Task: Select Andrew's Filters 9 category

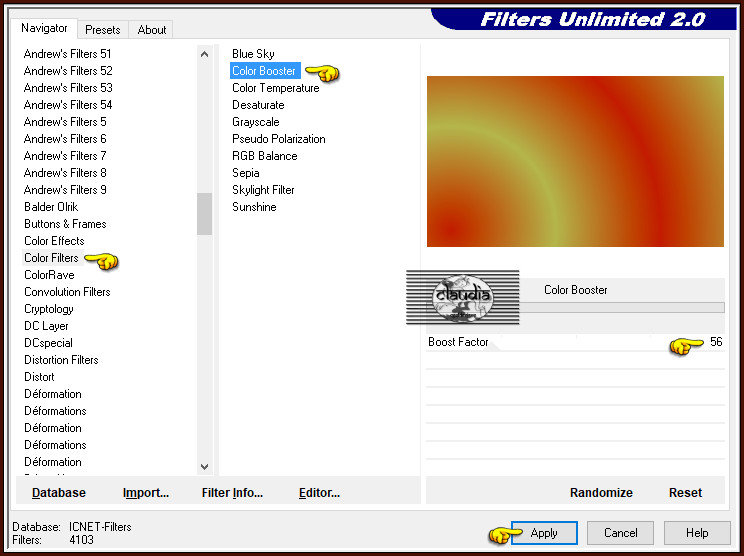Action: [65, 190]
